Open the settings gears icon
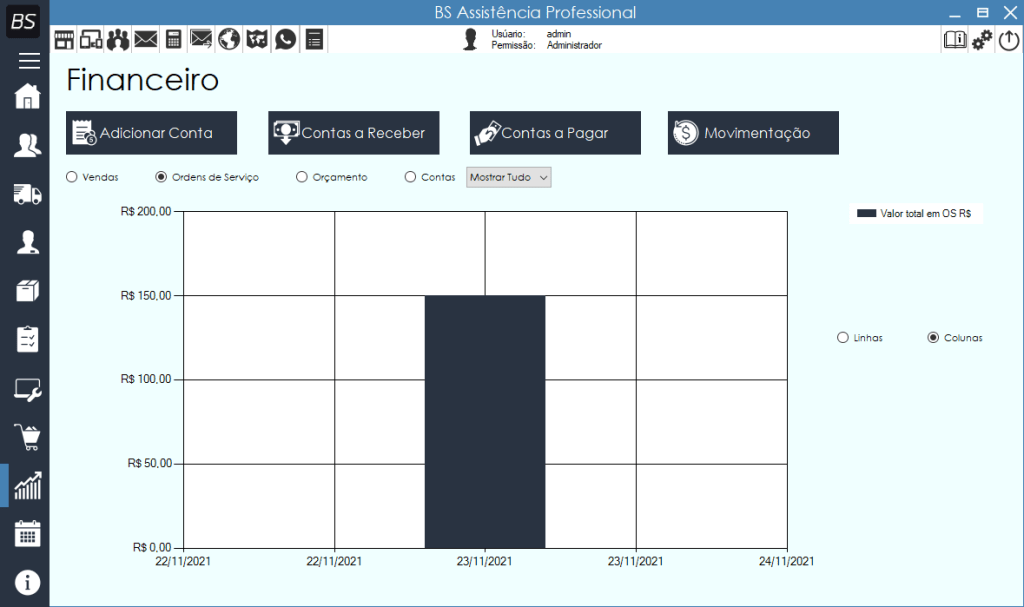 tap(982, 40)
